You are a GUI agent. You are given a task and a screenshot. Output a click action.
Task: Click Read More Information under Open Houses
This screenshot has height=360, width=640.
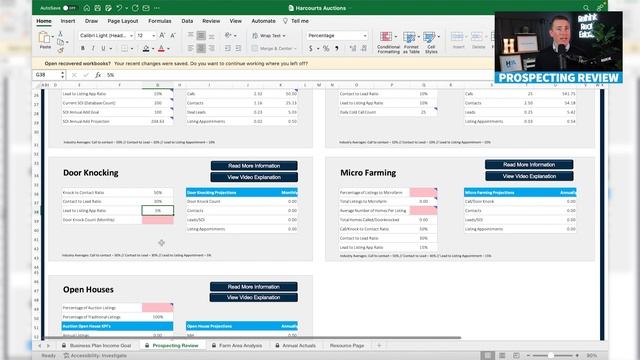click(x=253, y=287)
